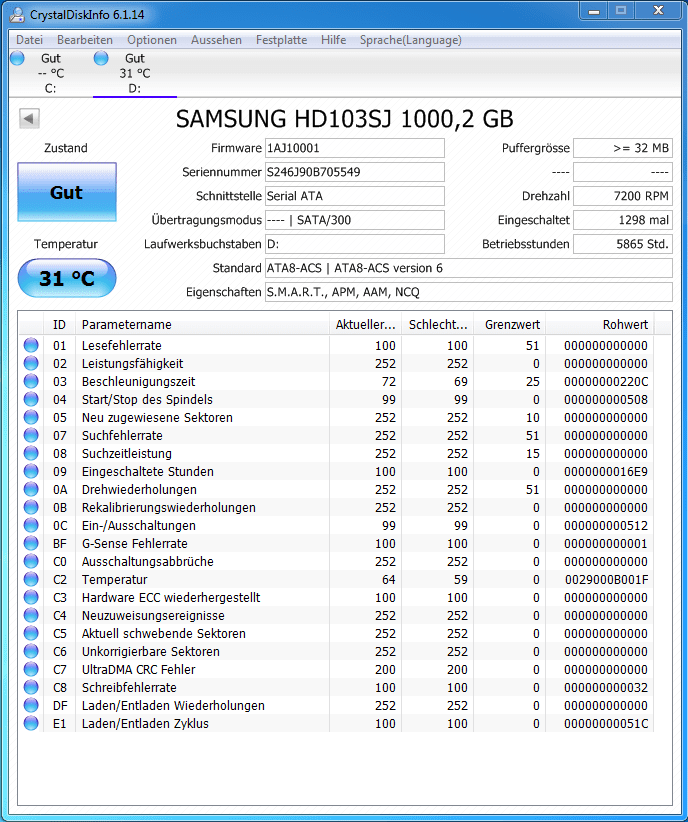The height and width of the screenshot is (822, 688).
Task: Click status orb for Lesefehlerrate row
Action: pyautogui.click(x=31, y=345)
